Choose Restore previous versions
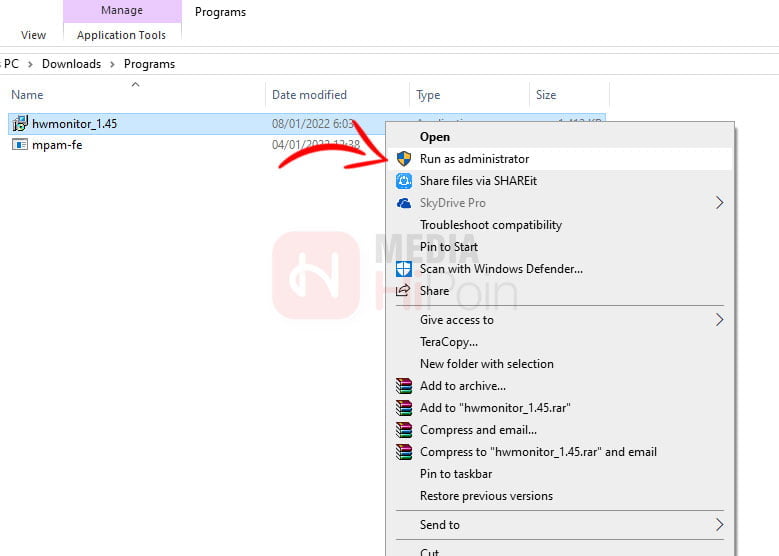 (x=560, y=496)
